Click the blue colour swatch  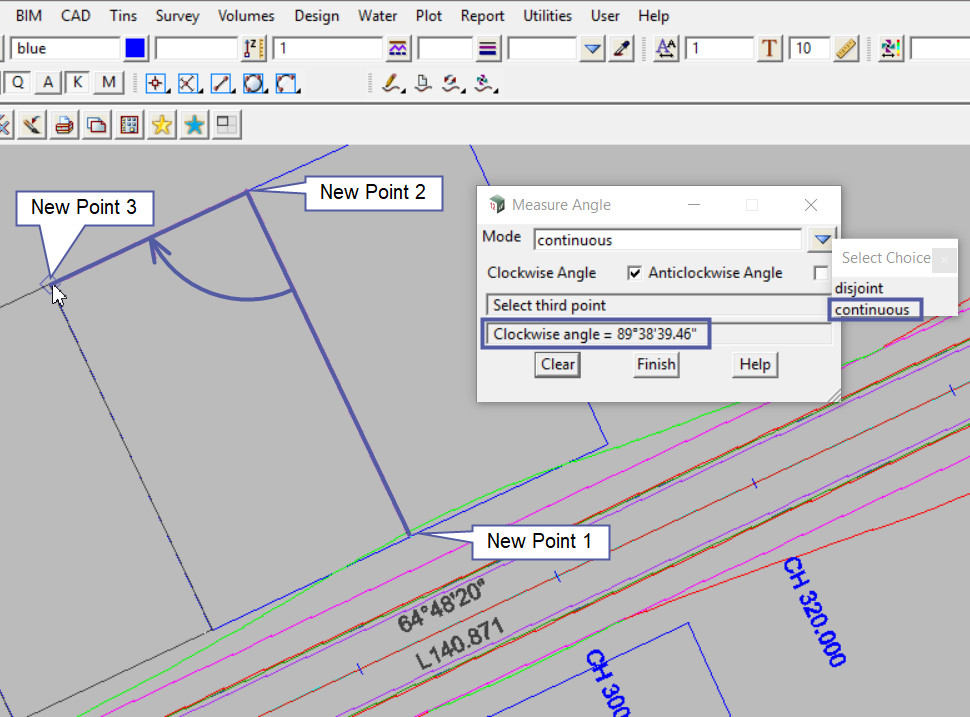click(x=136, y=48)
